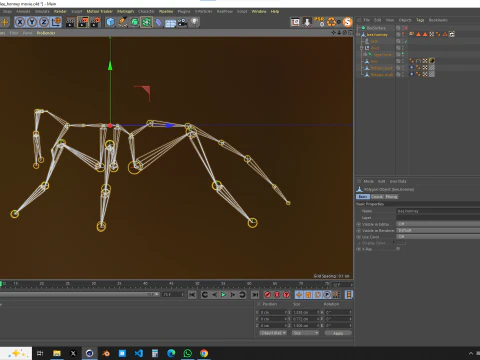The width and height of the screenshot is (480, 360).
Task: Add a light object
Action: pyautogui.click(x=194, y=22)
